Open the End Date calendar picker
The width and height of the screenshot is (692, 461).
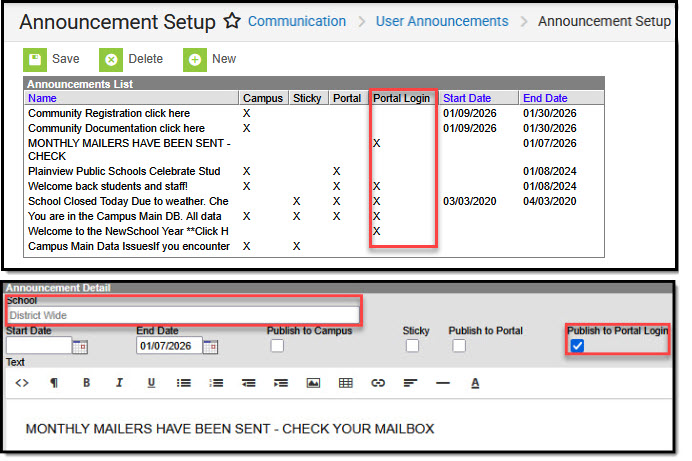(211, 347)
